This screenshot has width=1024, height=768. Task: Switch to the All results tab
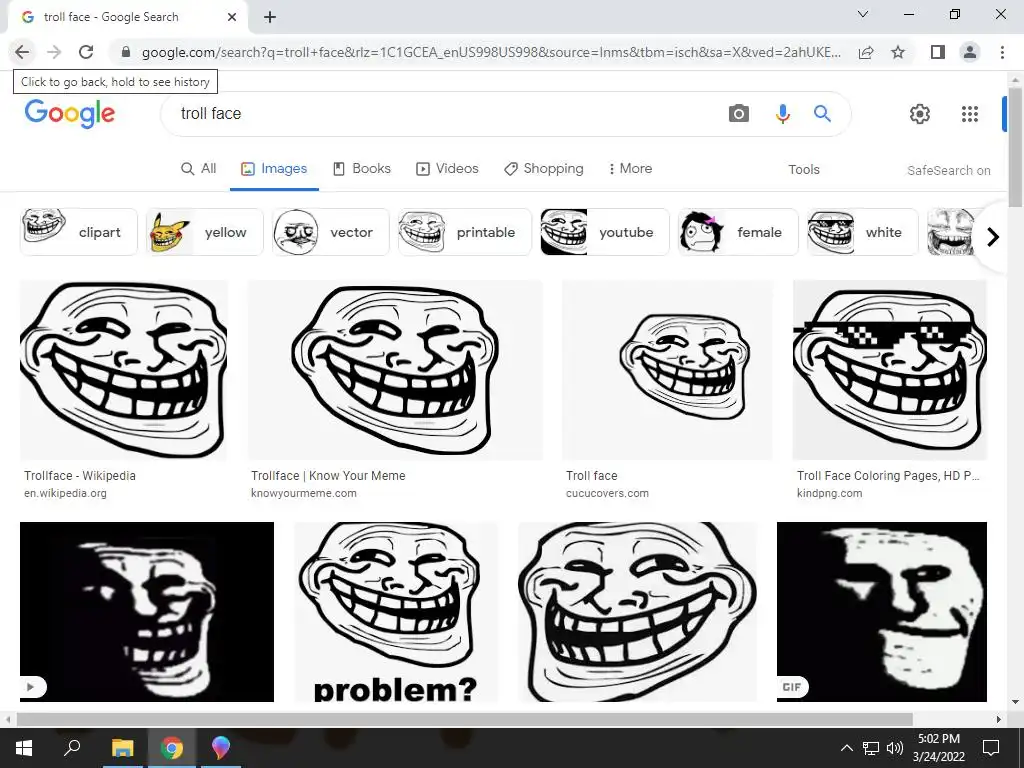click(198, 168)
